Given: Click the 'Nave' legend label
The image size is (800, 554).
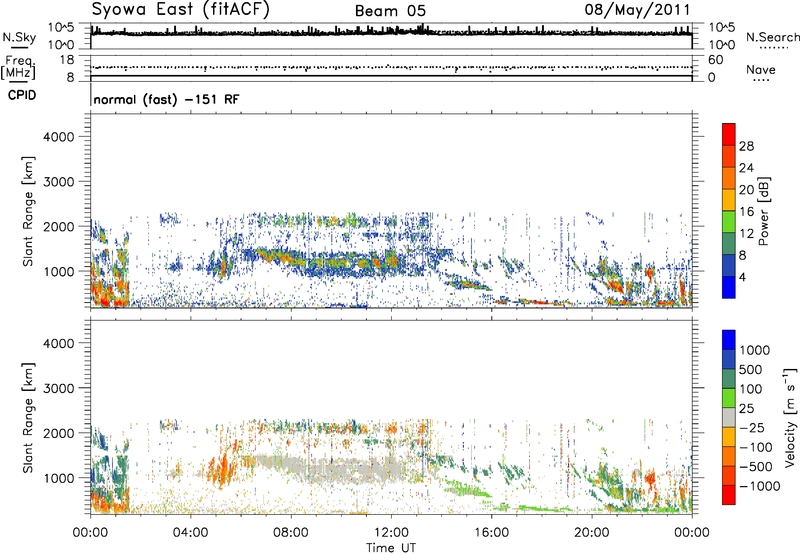Looking at the screenshot, I should coord(761,70).
